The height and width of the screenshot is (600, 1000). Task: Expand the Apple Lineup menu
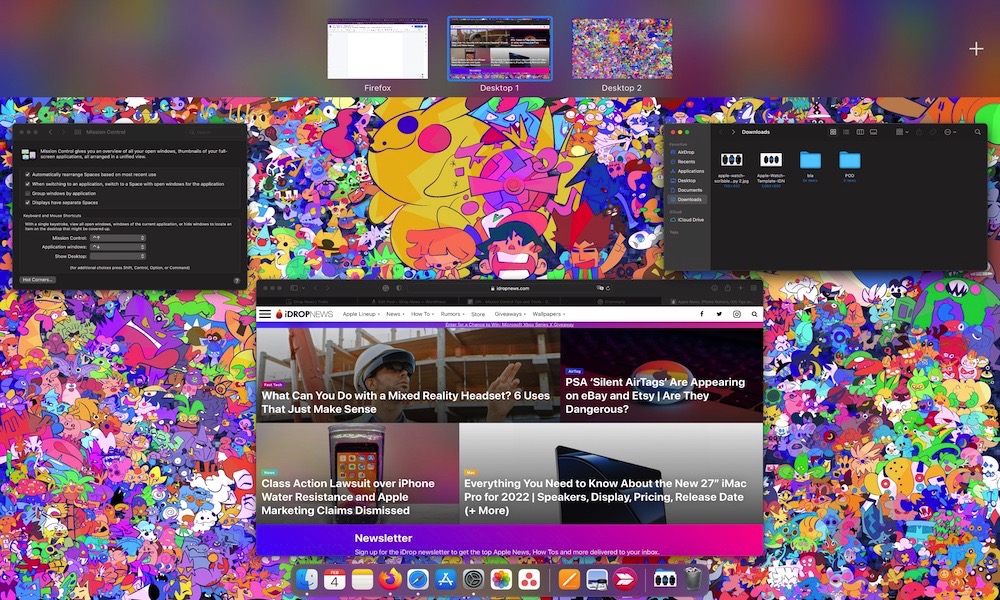(x=361, y=314)
